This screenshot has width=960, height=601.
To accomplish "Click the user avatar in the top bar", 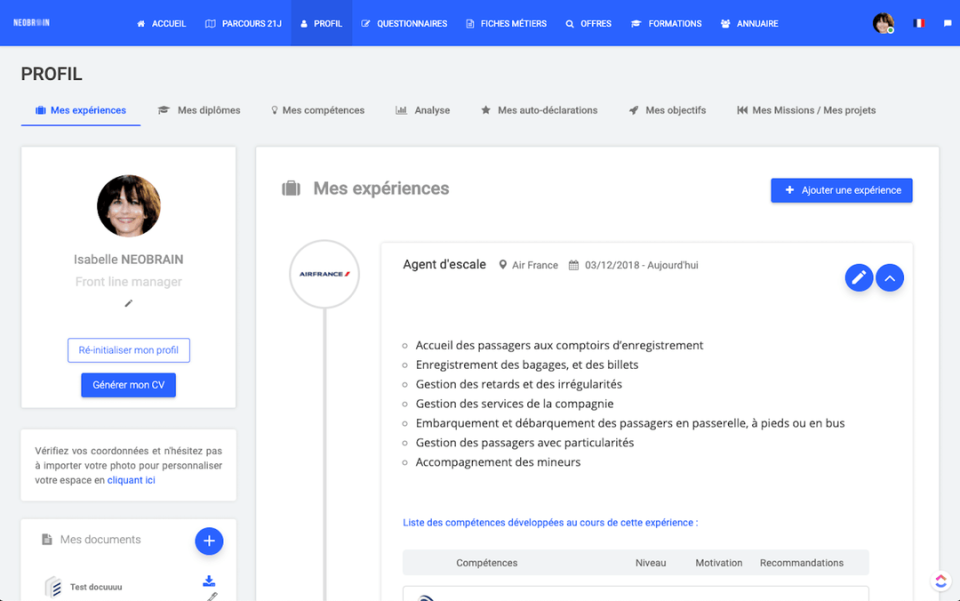I will click(883, 23).
